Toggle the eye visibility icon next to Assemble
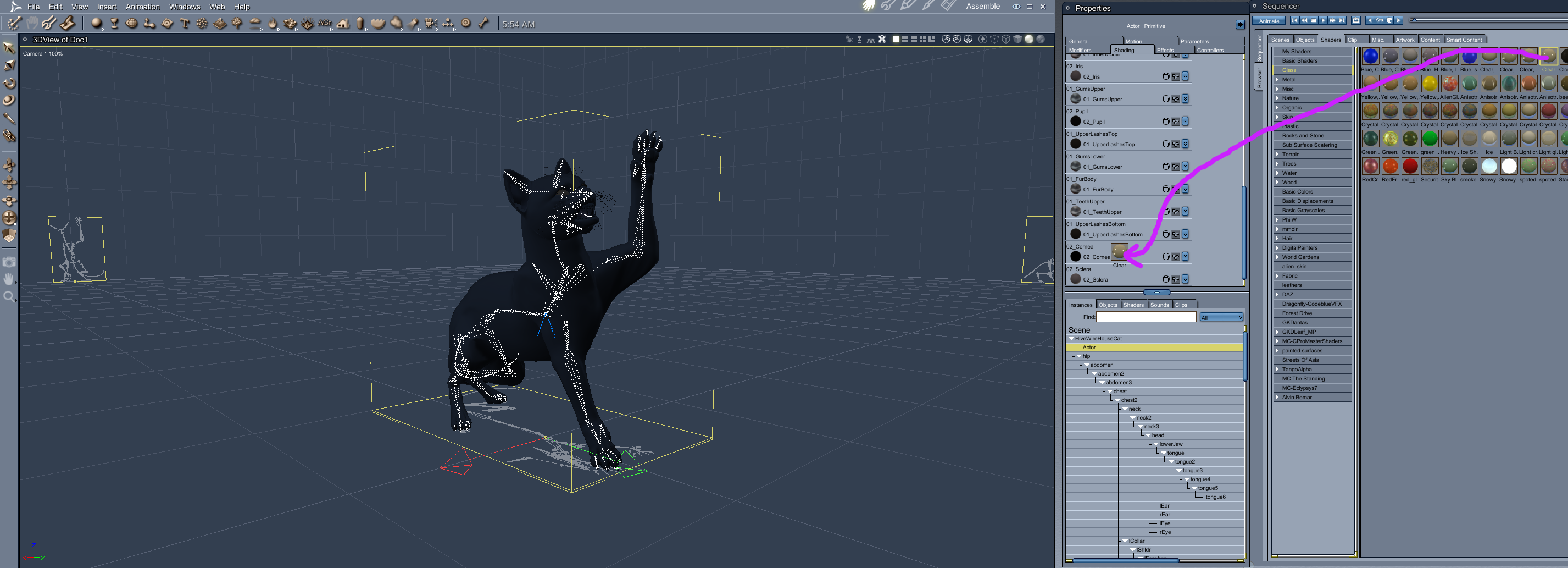This screenshot has width=1568, height=568. point(1016,7)
